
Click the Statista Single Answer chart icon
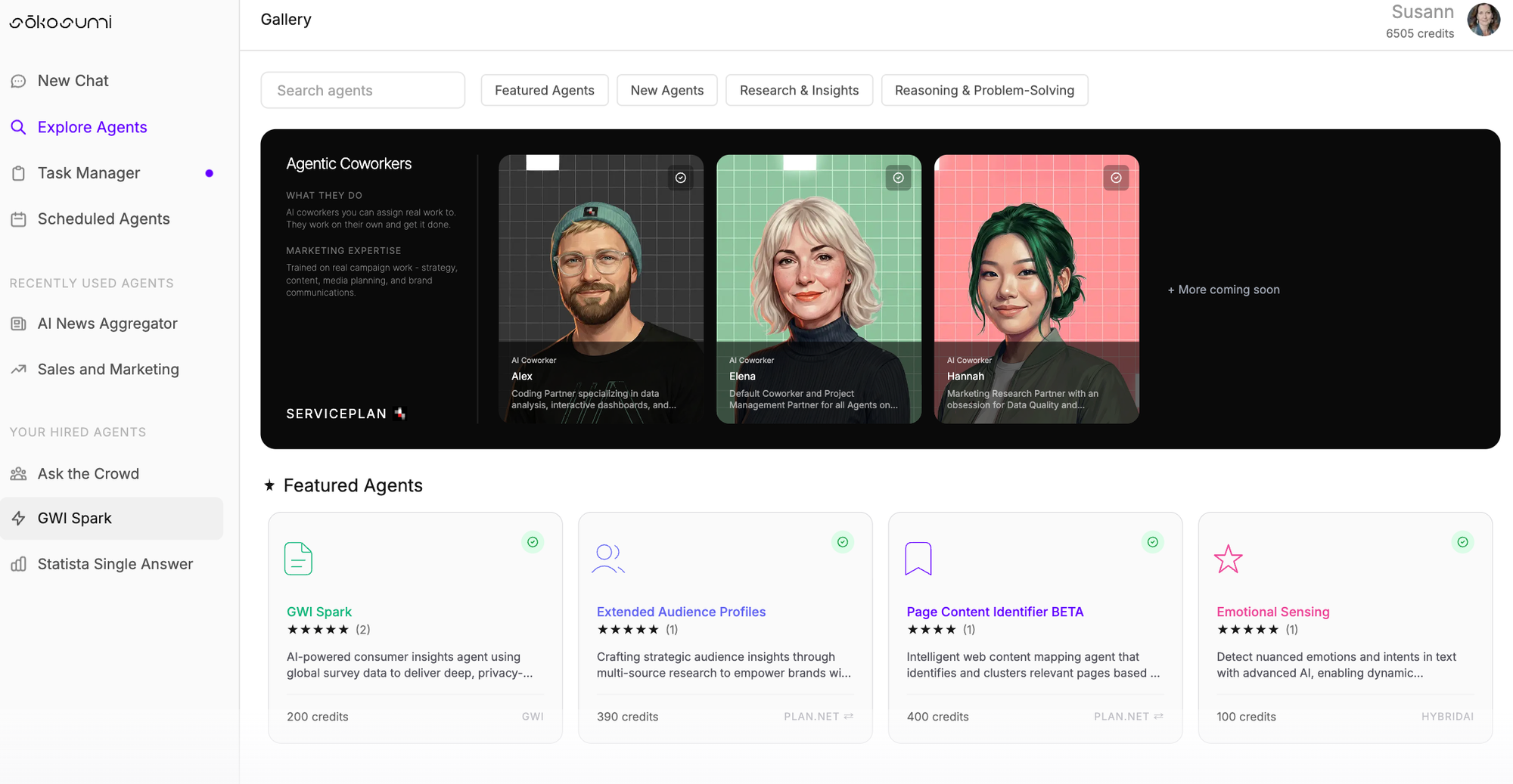(x=19, y=564)
